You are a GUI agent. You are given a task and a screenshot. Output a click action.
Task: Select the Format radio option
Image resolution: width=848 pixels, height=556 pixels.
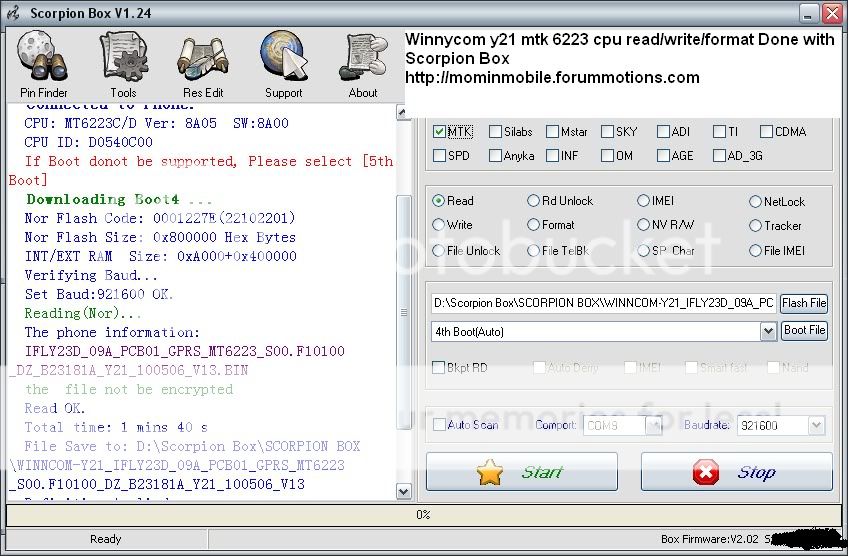[533, 224]
